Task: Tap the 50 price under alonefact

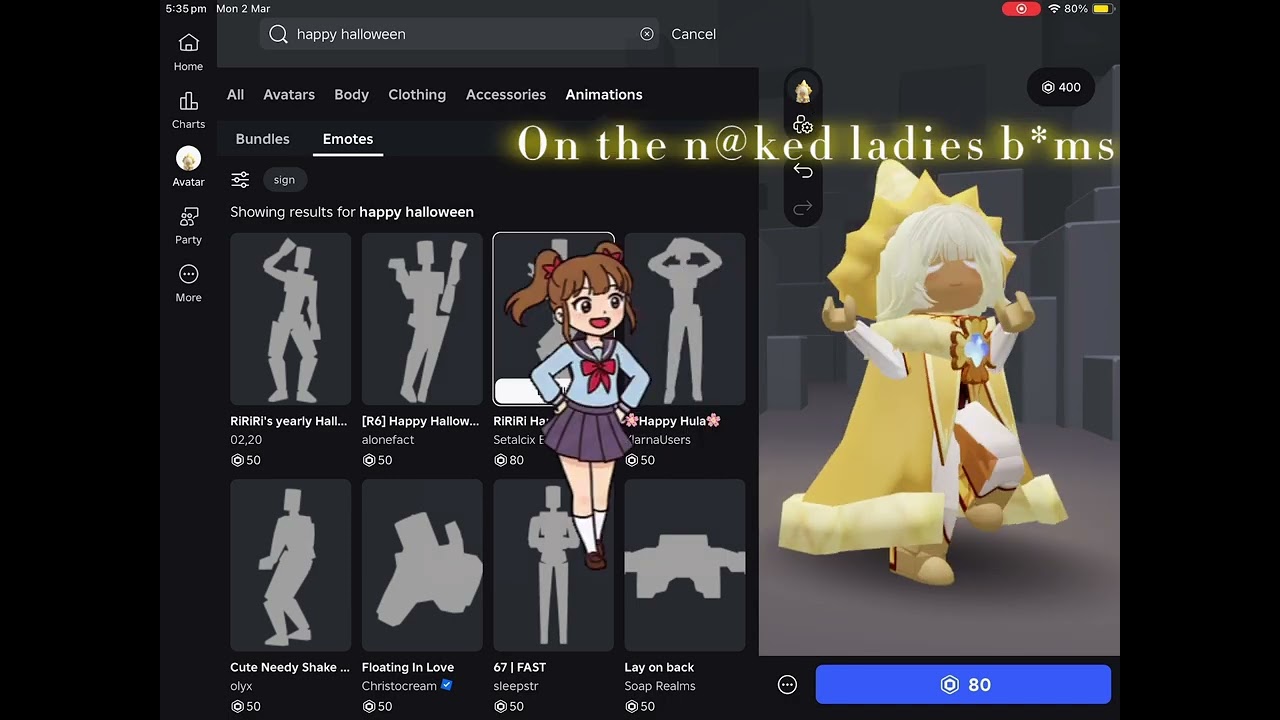Action: tap(377, 460)
